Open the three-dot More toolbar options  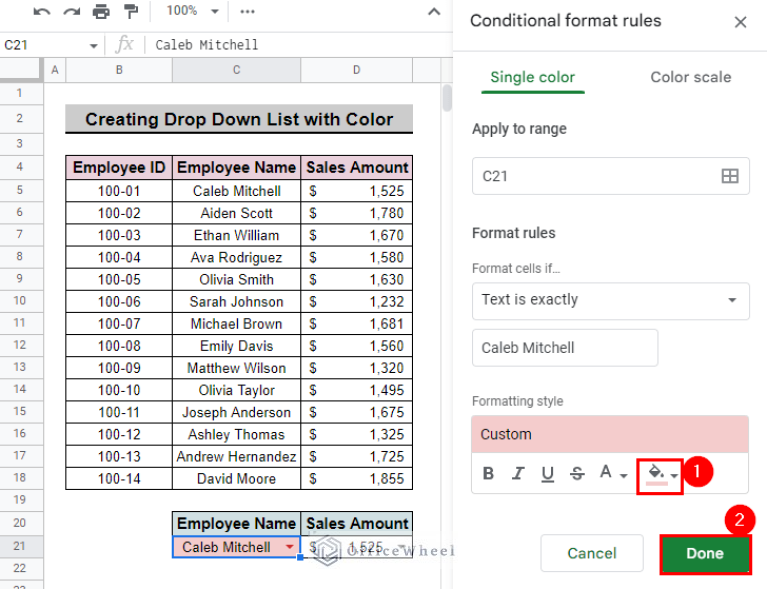pos(248,11)
